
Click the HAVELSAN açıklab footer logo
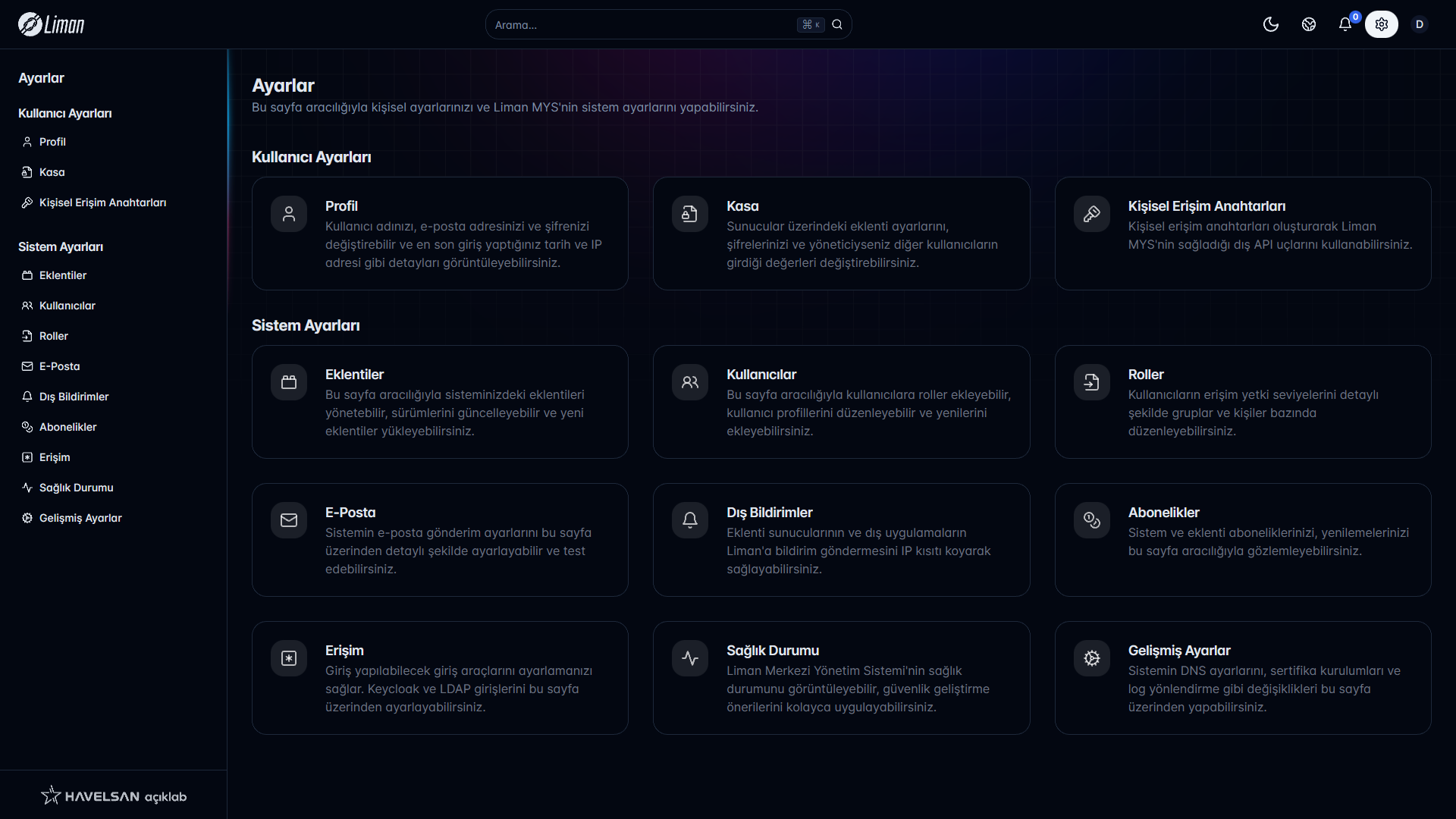114,795
